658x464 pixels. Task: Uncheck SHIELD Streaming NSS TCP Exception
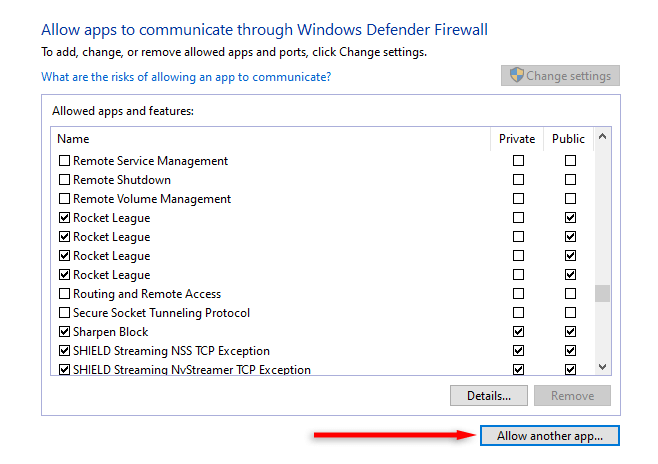pos(65,351)
